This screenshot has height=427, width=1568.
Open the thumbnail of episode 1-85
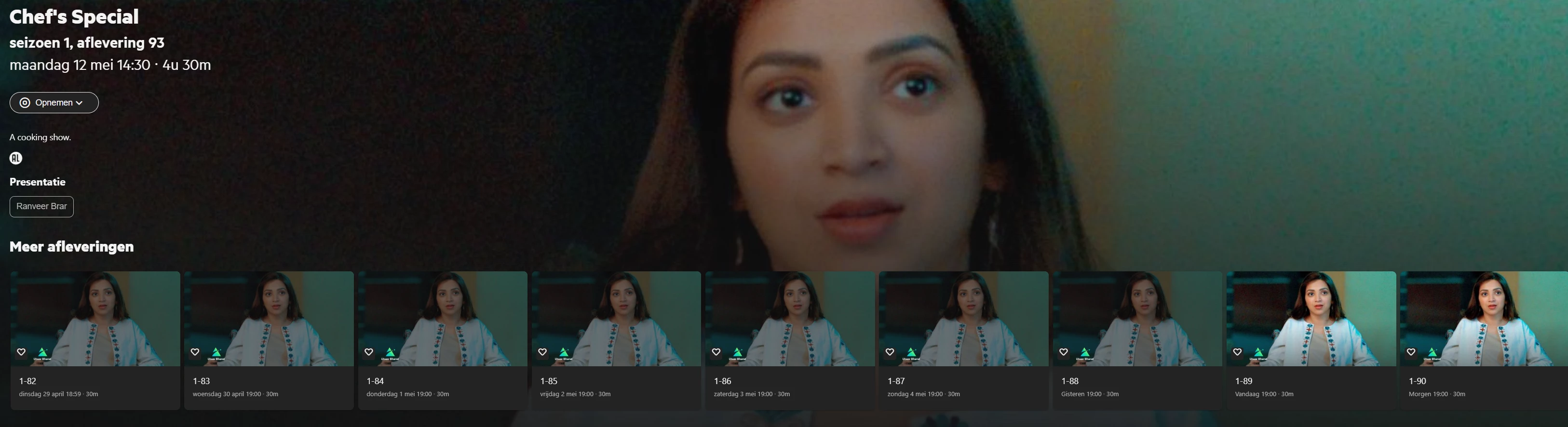pos(617,319)
